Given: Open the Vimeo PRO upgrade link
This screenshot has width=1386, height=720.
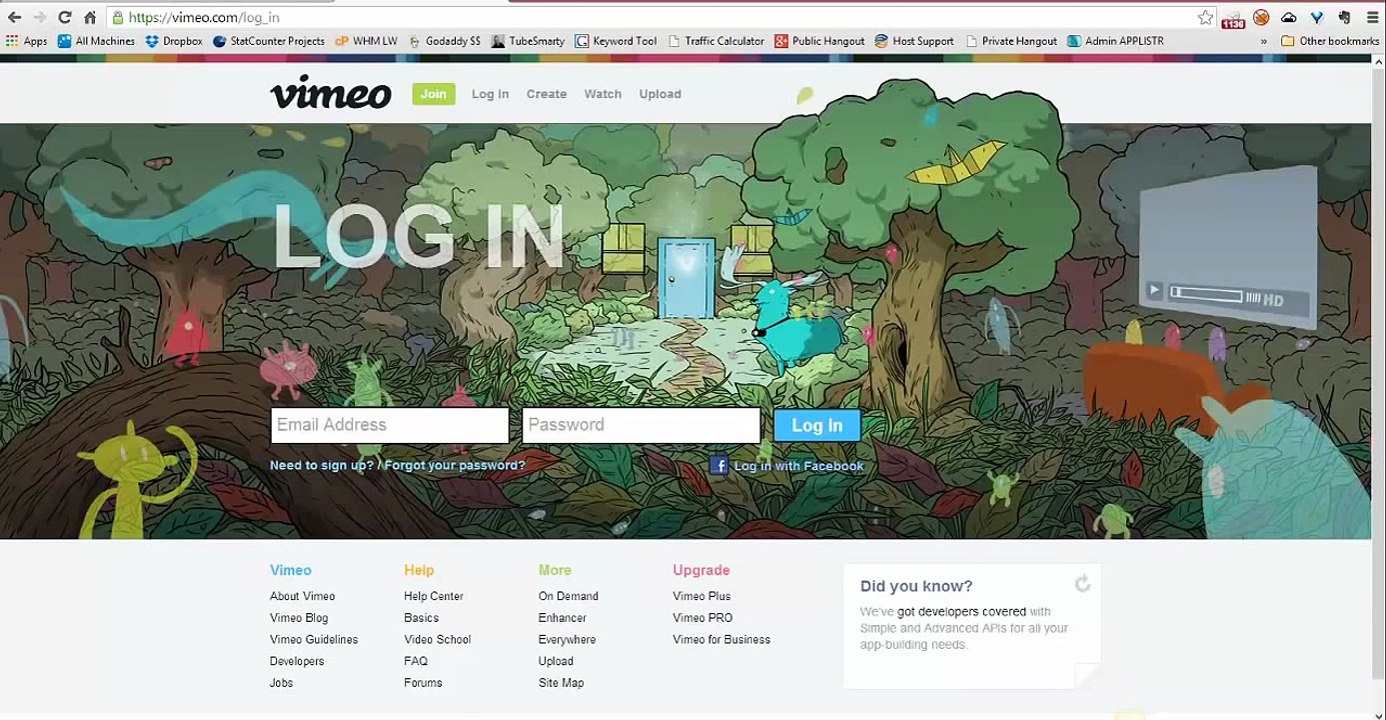Looking at the screenshot, I should 703,618.
